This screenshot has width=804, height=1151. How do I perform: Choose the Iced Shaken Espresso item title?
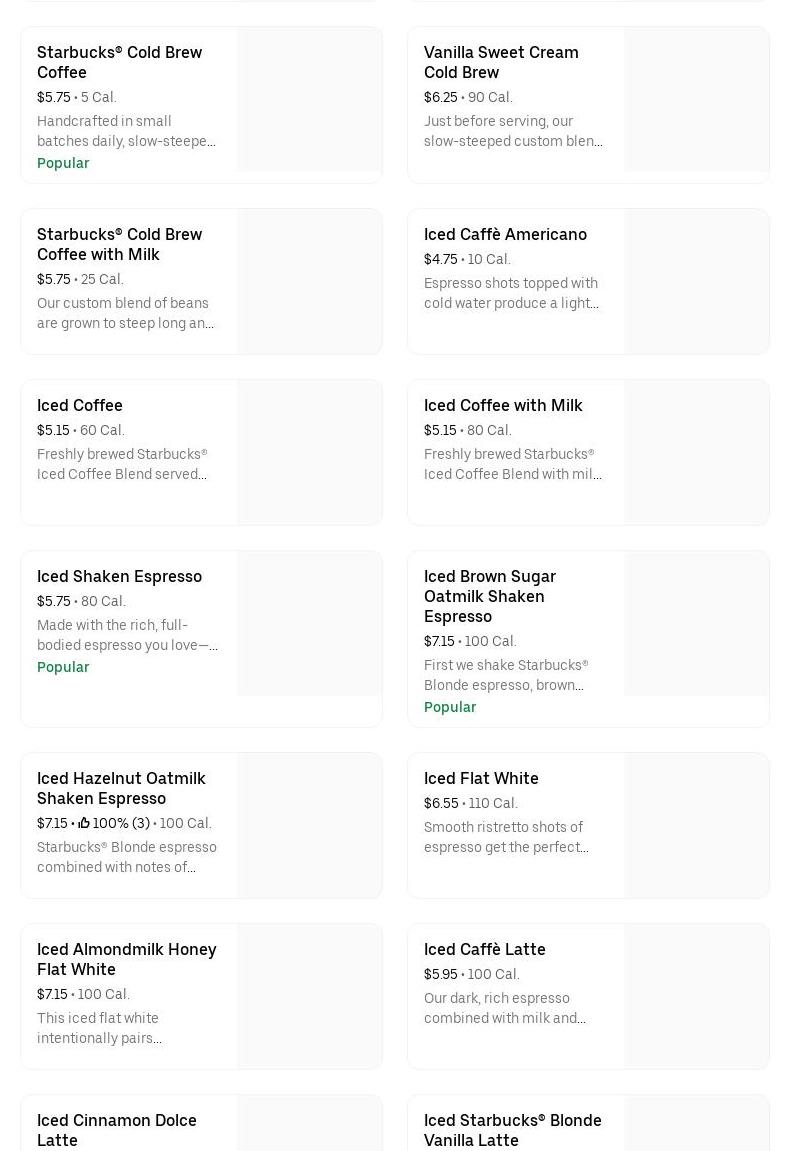point(119,576)
